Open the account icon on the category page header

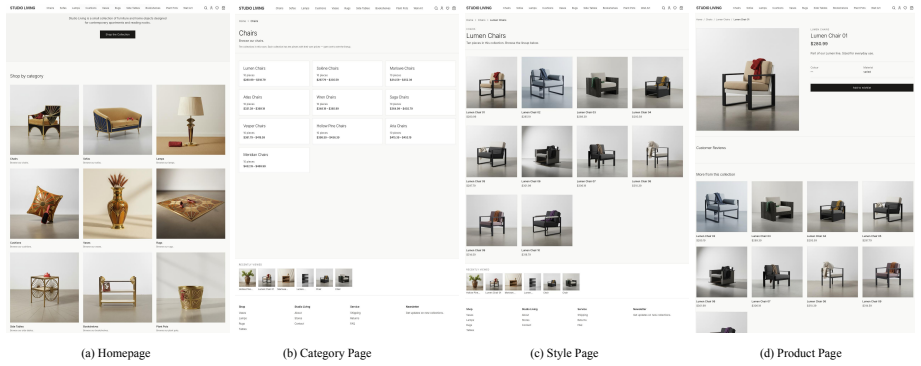tap(442, 8)
